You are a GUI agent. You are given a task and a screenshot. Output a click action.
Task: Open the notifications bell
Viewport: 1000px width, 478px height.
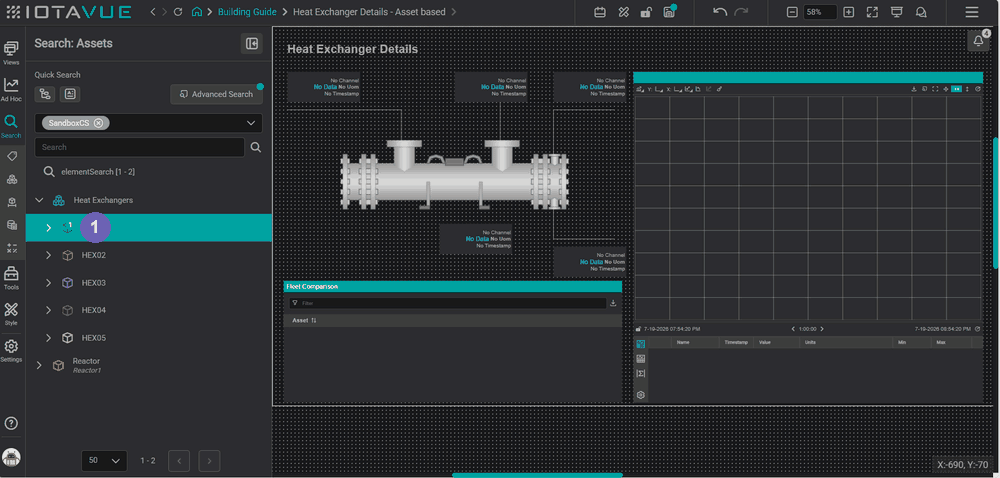[x=979, y=41]
